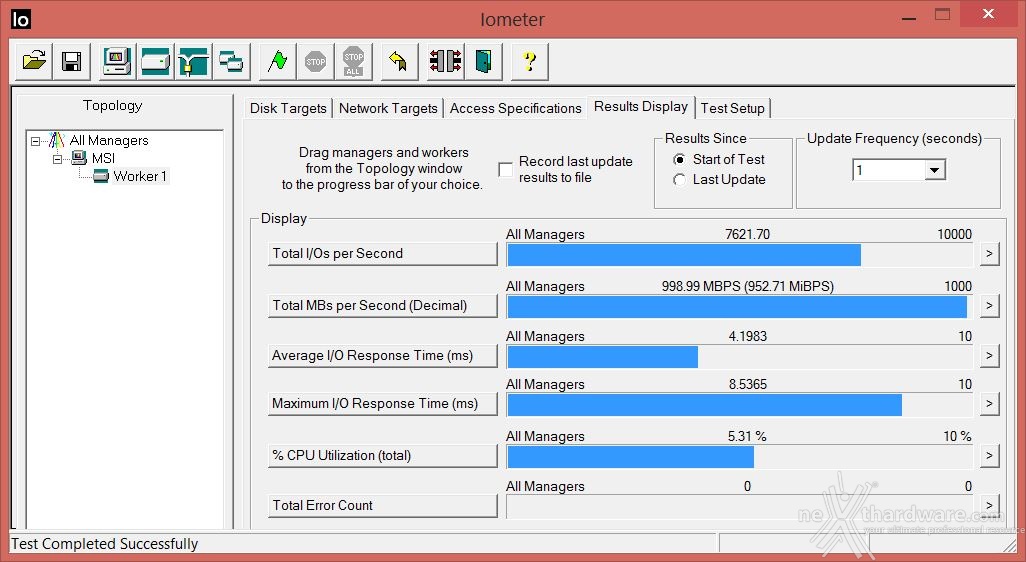Viewport: 1026px width, 562px height.
Task: Open Update Frequency seconds dropdown
Action: pyautogui.click(x=934, y=171)
